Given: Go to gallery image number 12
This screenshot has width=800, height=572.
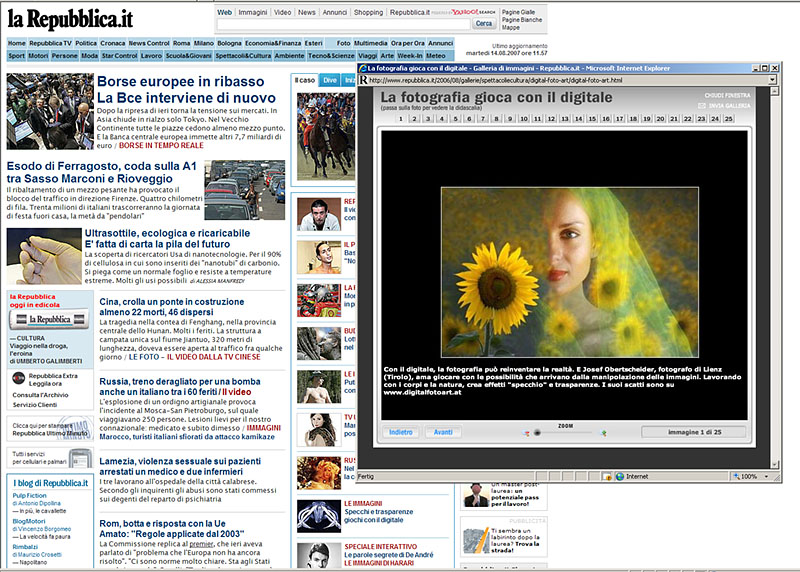Looking at the screenshot, I should (551, 118).
